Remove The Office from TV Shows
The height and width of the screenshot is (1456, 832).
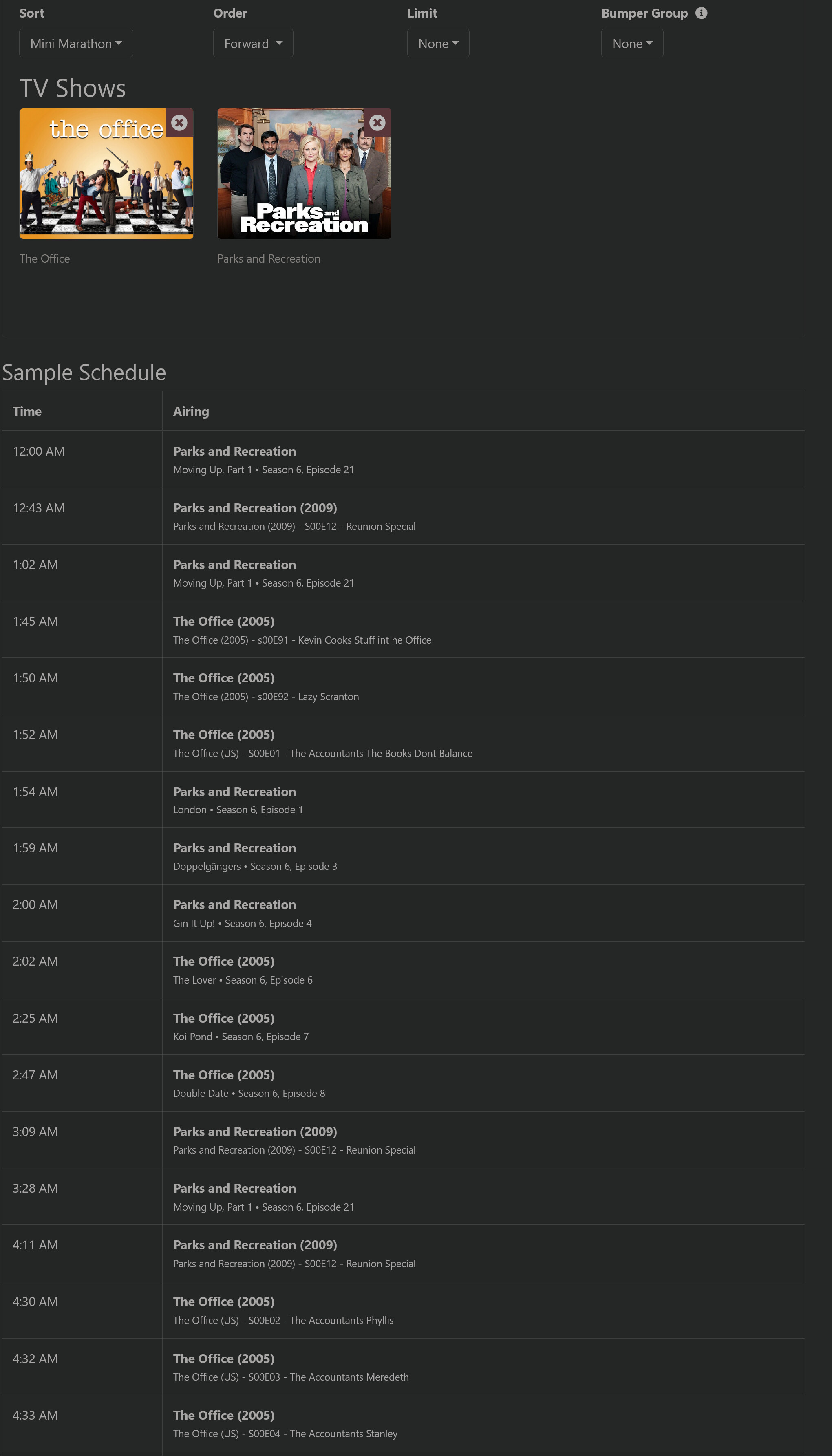[x=179, y=123]
